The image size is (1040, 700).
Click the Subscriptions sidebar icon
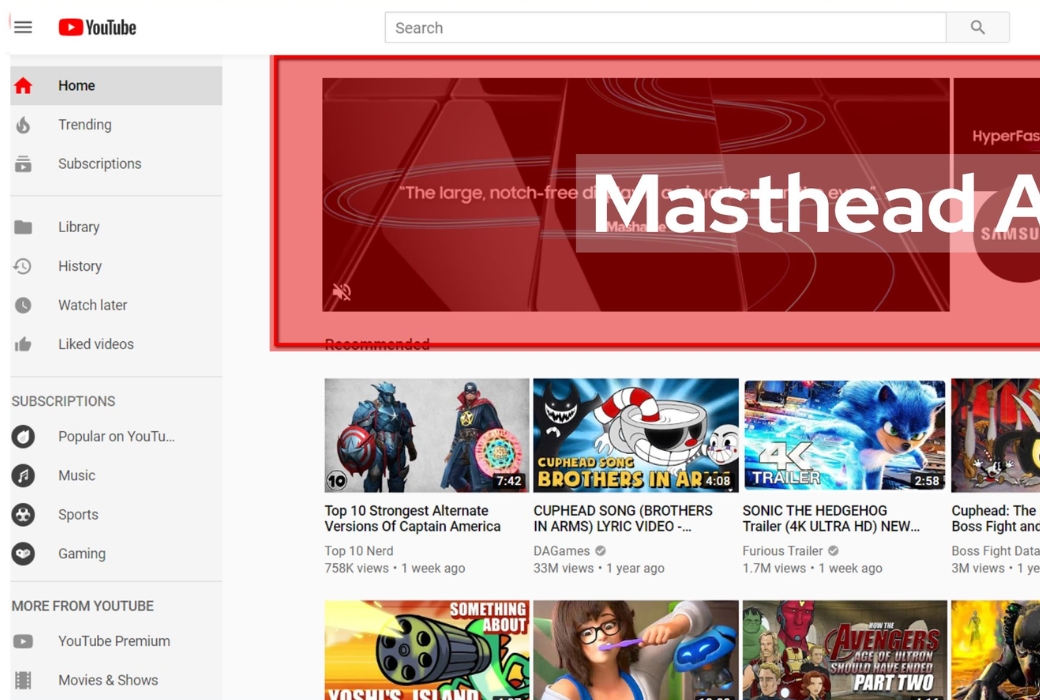(x=23, y=164)
